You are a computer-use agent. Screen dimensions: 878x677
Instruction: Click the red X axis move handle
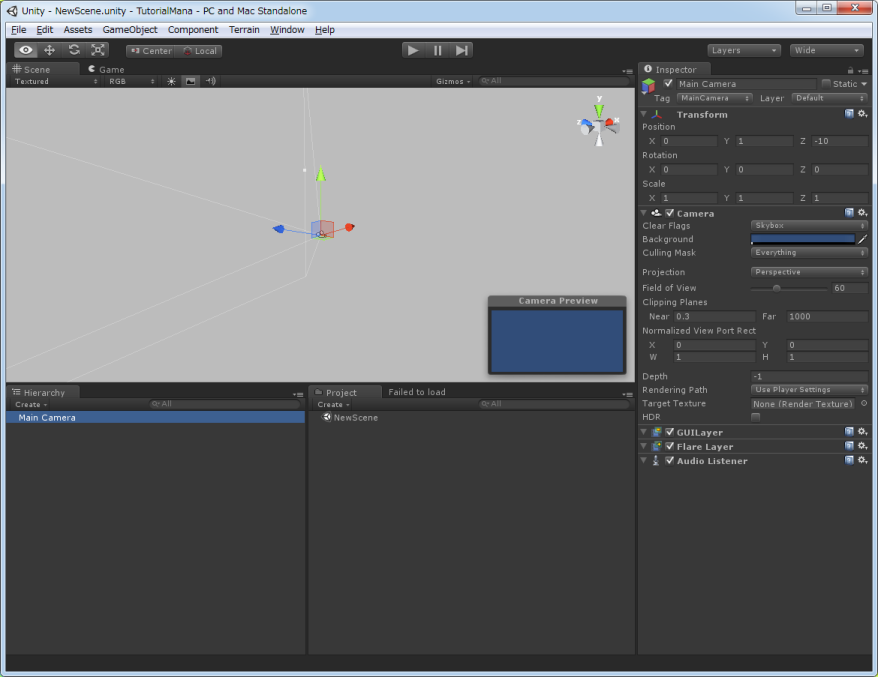pyautogui.click(x=349, y=227)
